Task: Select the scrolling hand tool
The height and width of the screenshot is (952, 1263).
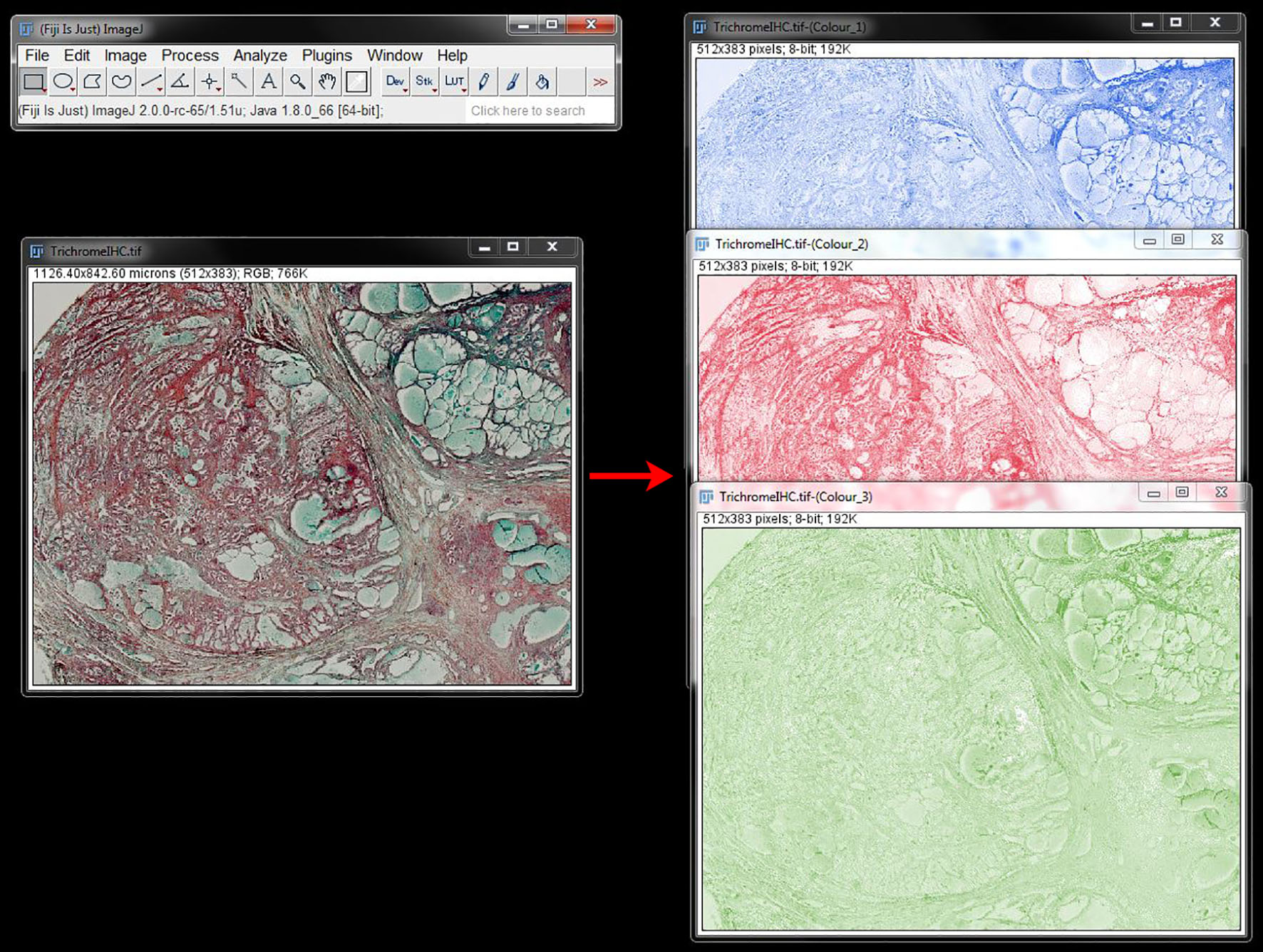Action: (x=326, y=81)
